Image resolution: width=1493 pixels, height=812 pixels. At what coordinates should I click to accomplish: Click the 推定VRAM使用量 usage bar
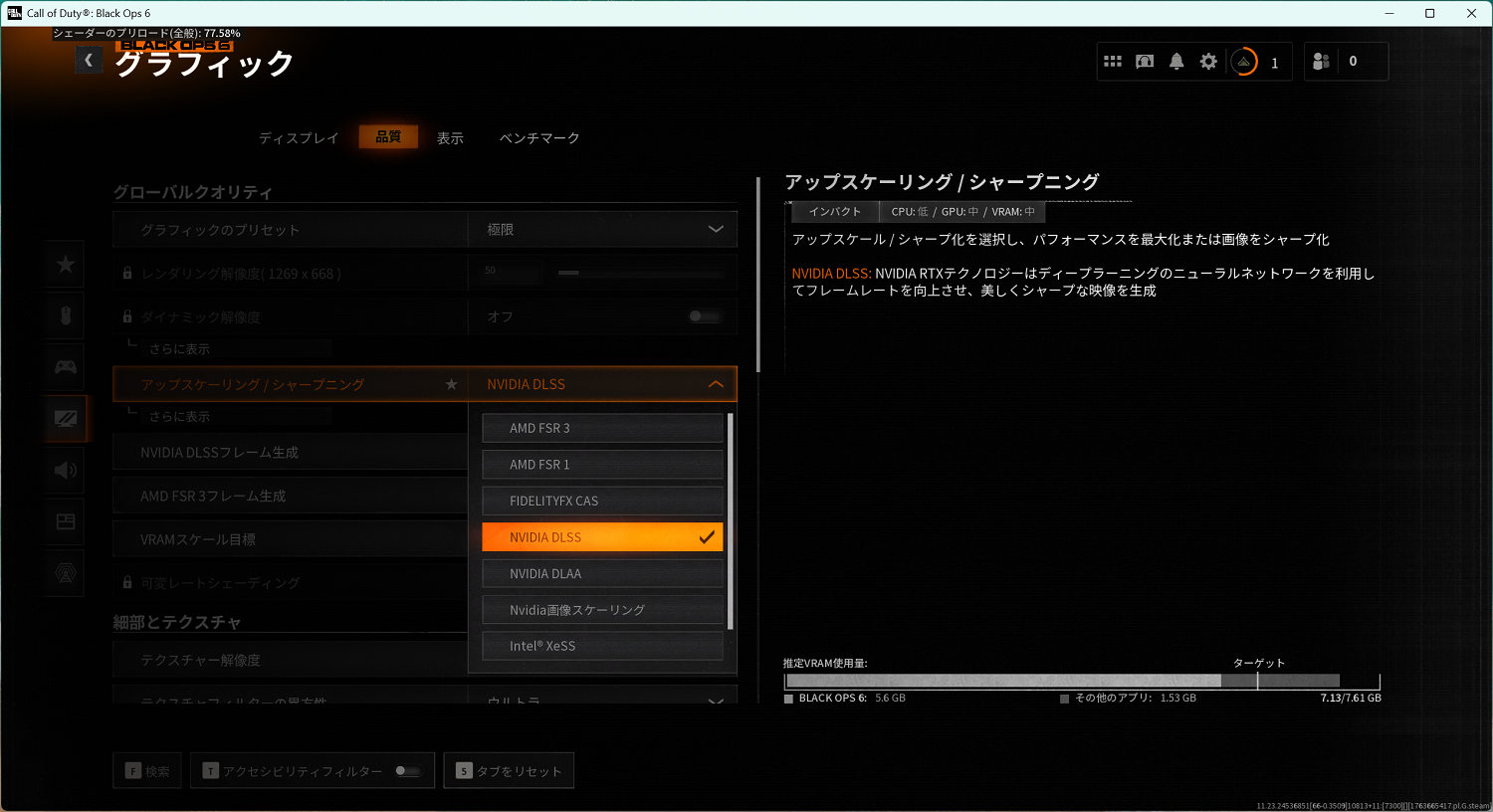coord(1082,682)
